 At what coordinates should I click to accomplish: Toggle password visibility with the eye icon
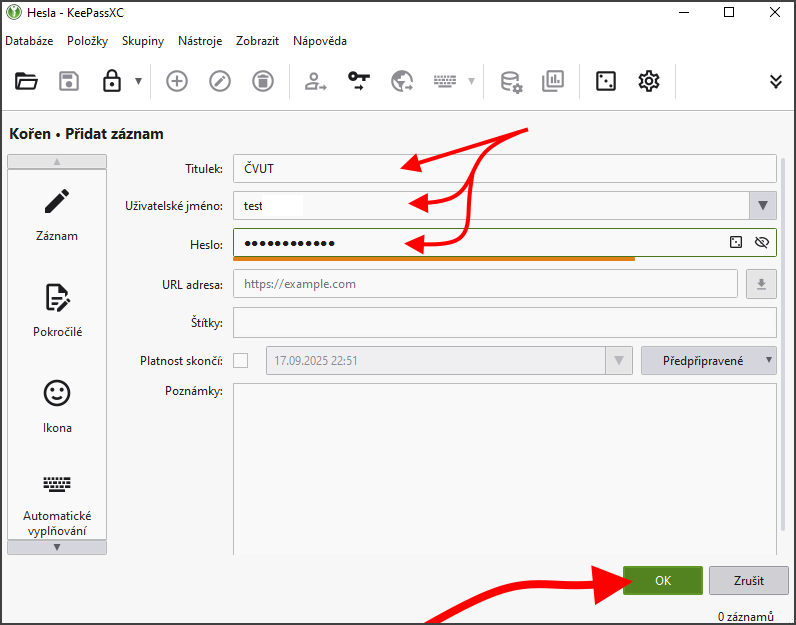(762, 242)
